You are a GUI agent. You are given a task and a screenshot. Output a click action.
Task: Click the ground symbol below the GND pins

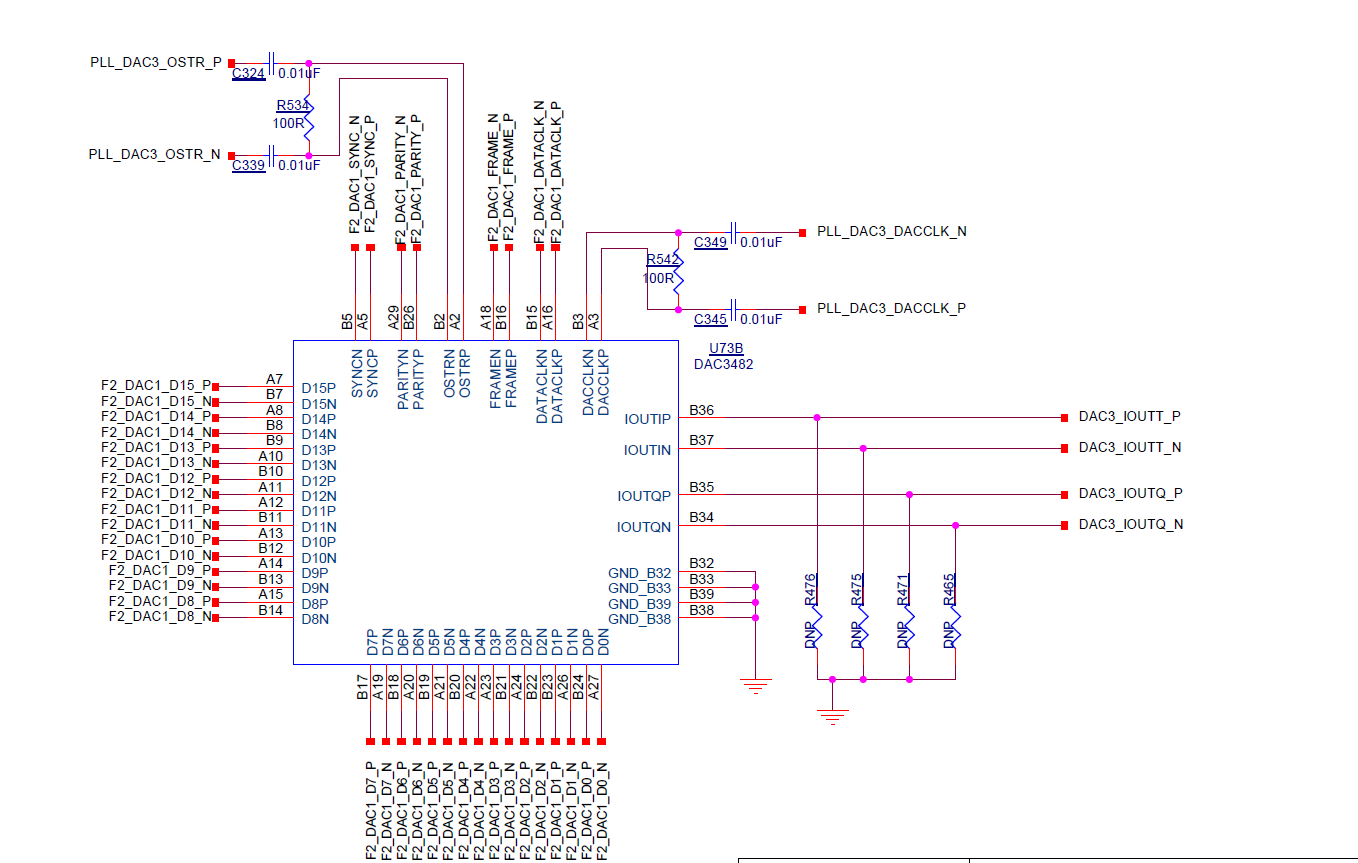tap(755, 686)
